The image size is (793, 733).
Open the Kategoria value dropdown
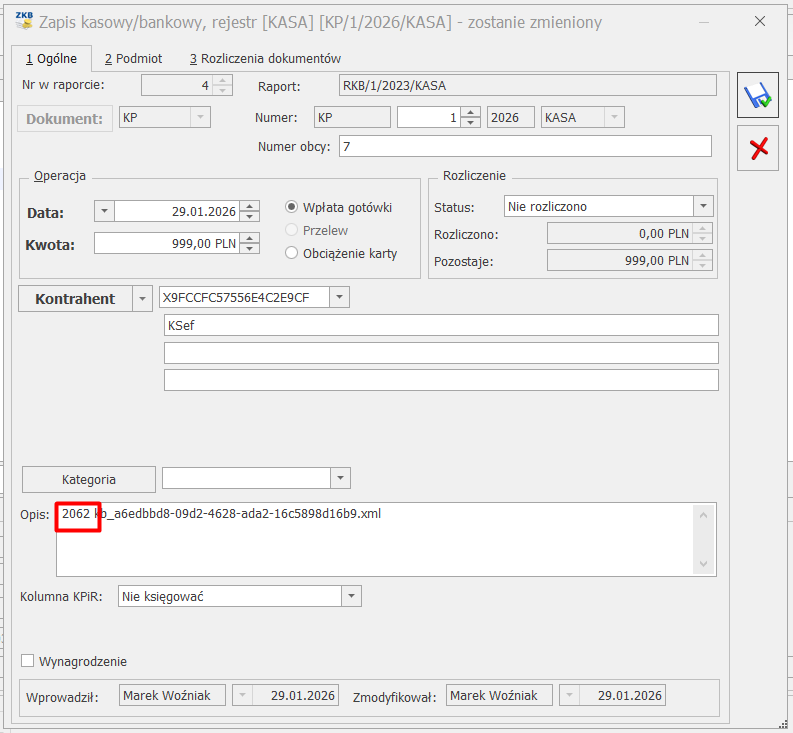(x=341, y=479)
